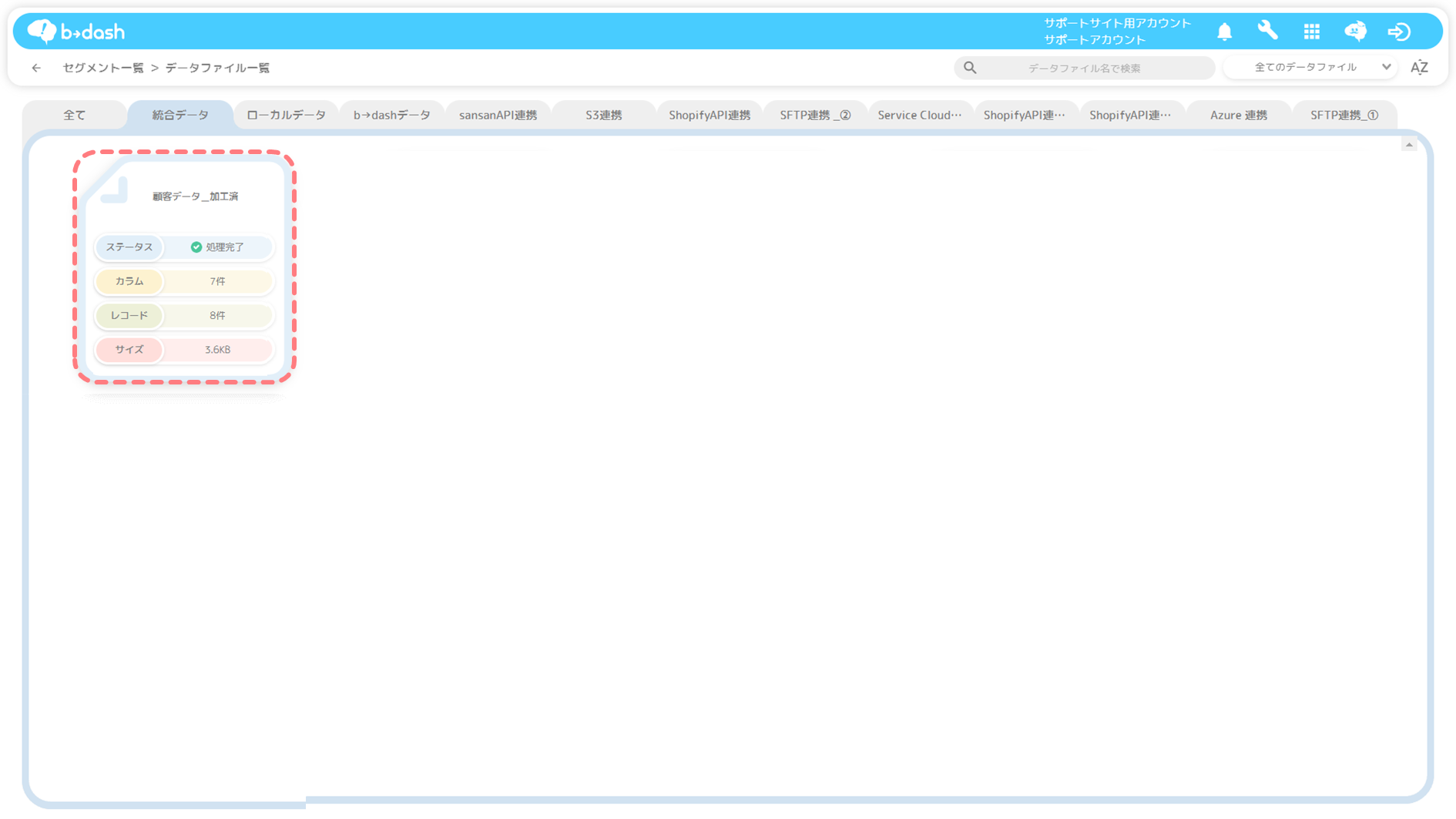Select the SFTP連携_② tab
Screen dimensions: 1456x819
point(815,115)
